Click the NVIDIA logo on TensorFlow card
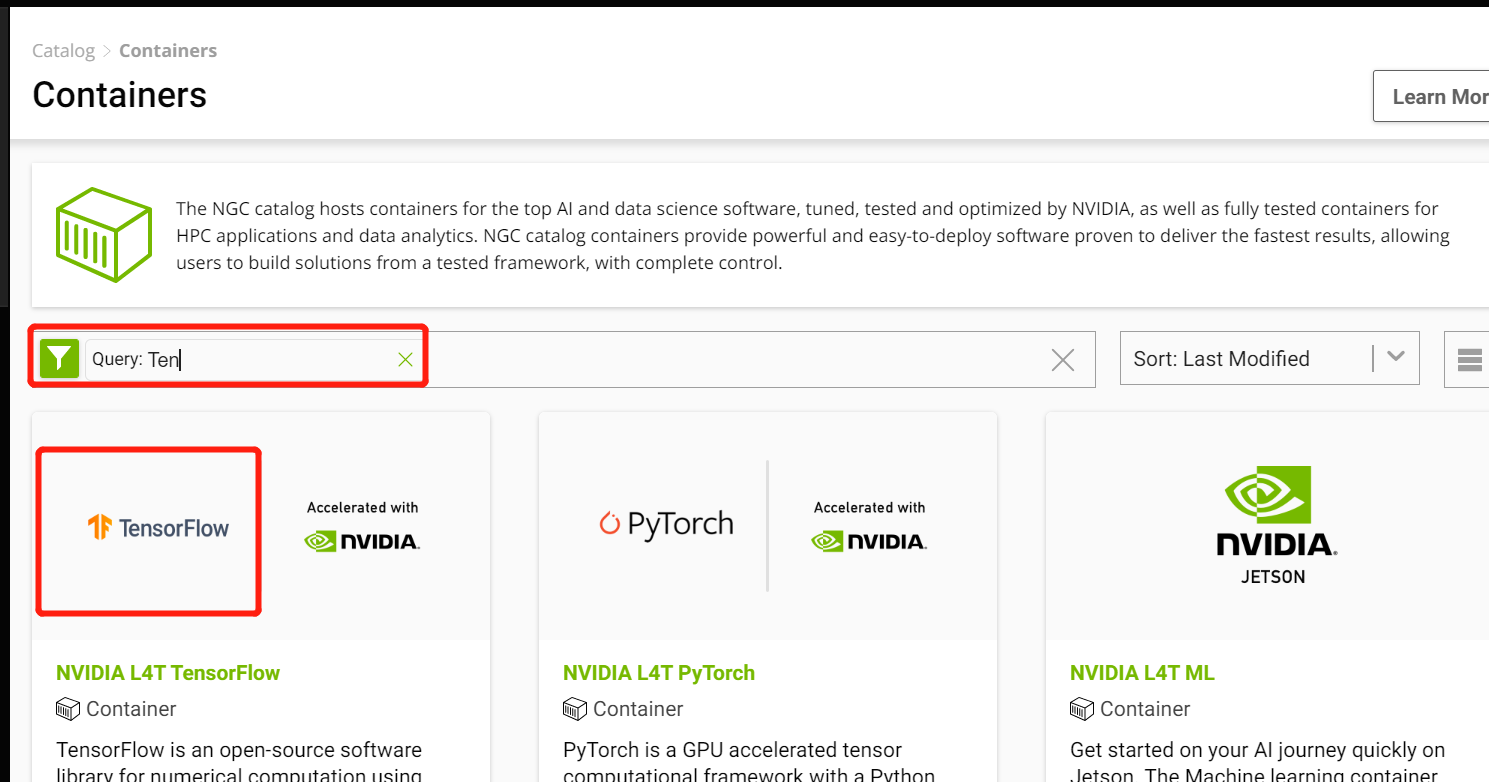 click(x=362, y=541)
